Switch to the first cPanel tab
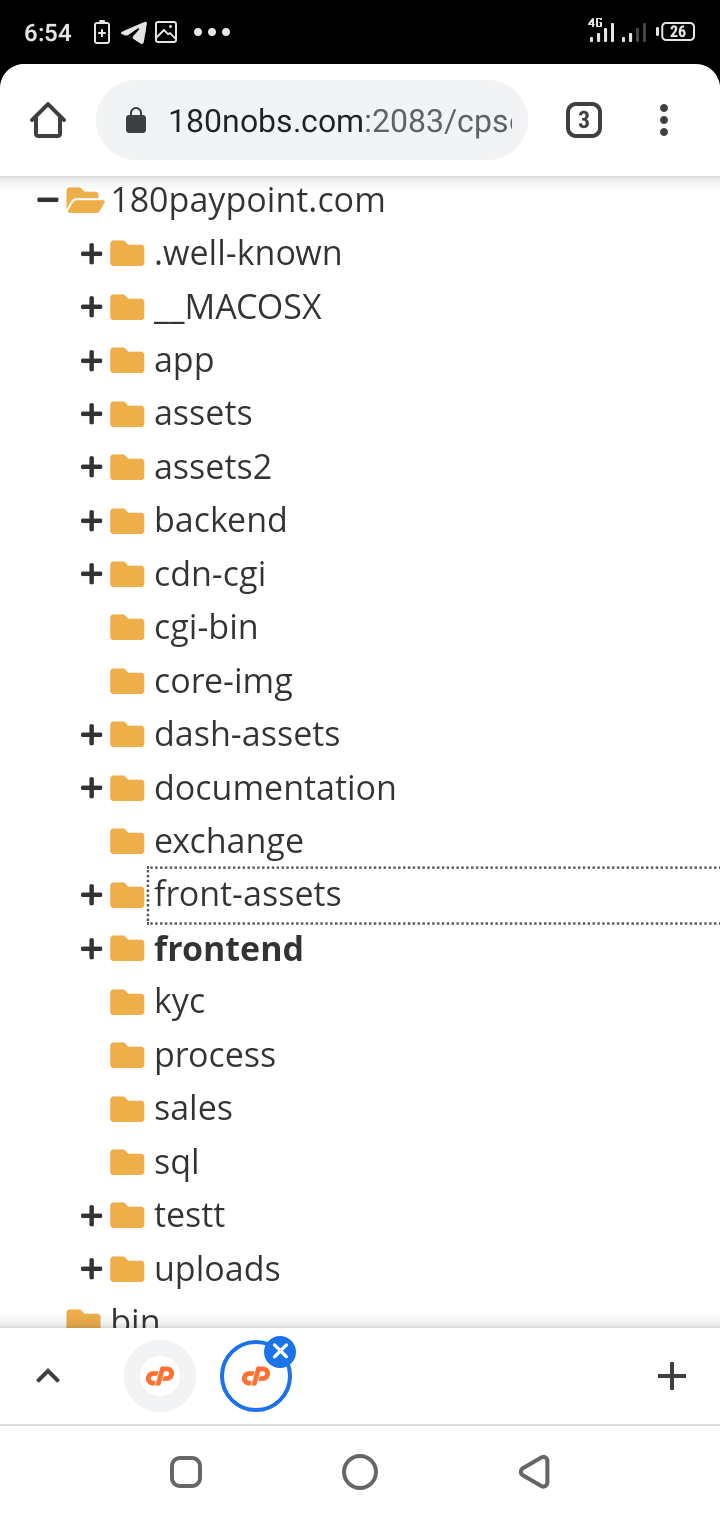The width and height of the screenshot is (720, 1520). (x=160, y=1376)
